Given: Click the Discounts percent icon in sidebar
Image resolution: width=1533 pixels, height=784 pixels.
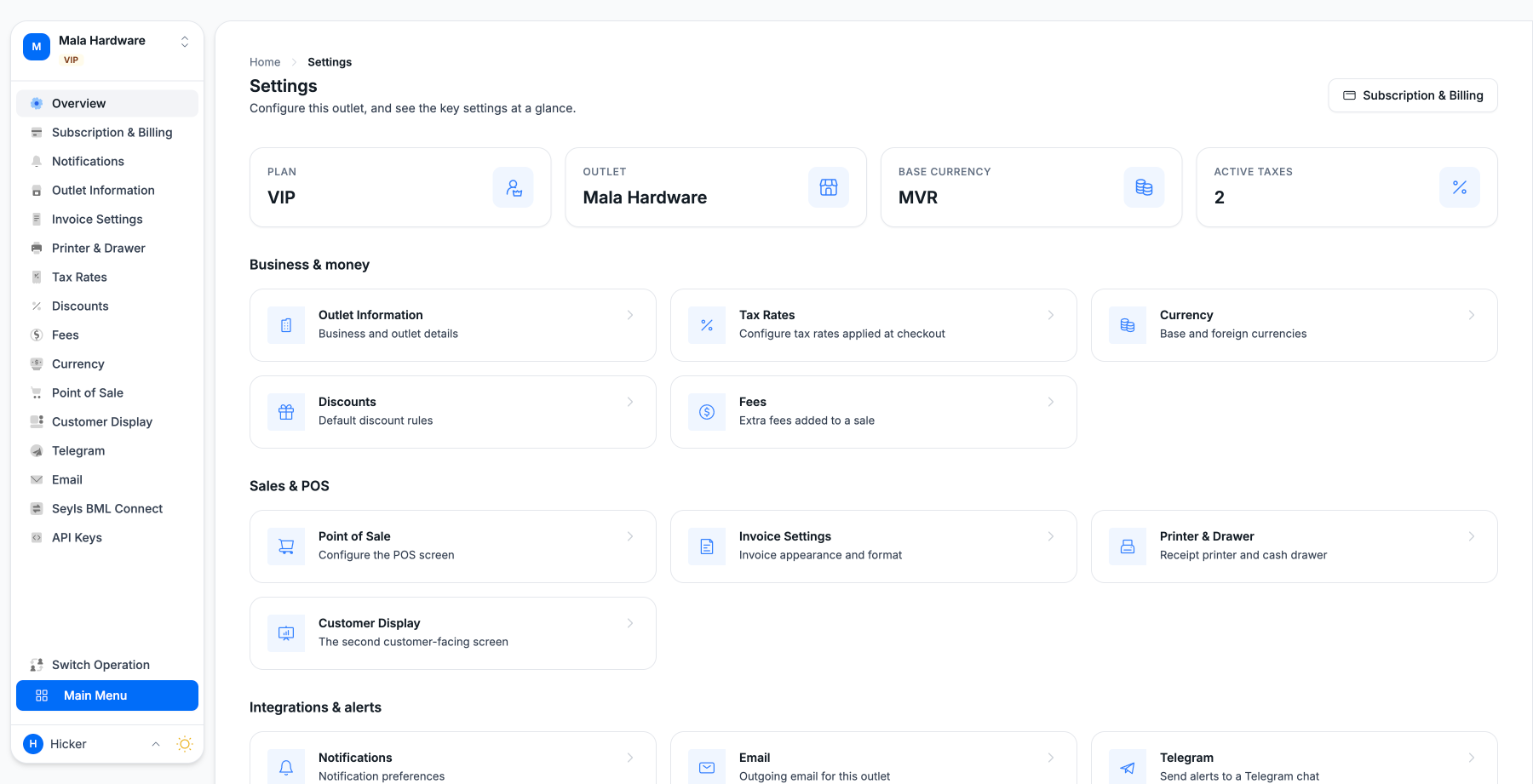Looking at the screenshot, I should coord(36,306).
